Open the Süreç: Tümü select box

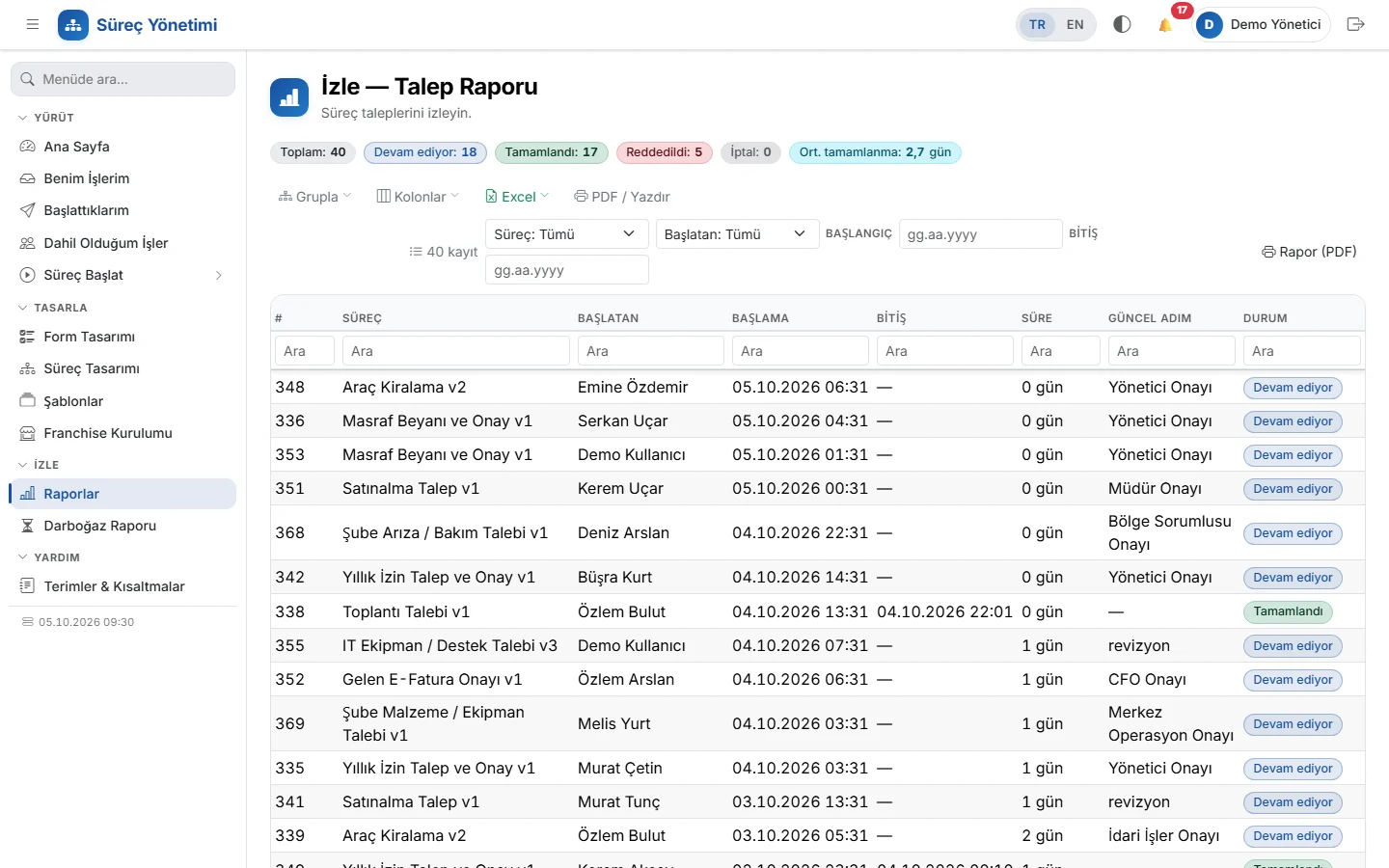[566, 234]
